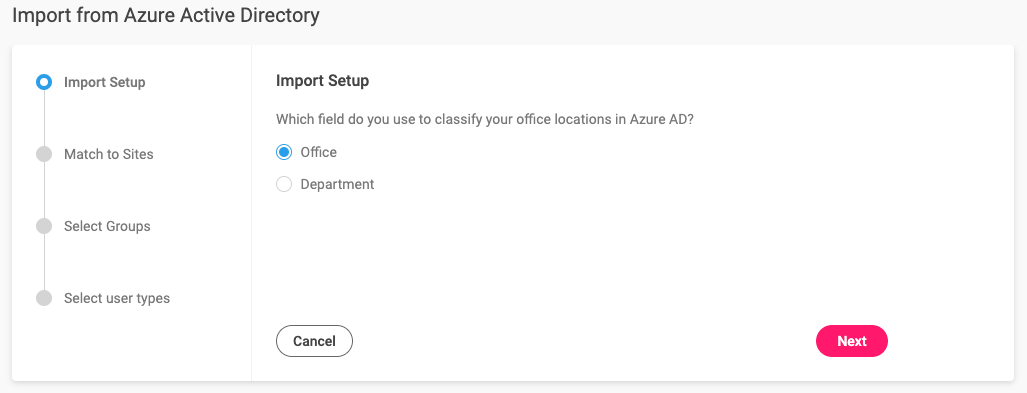
Task: Select the Department radio button
Action: point(284,184)
